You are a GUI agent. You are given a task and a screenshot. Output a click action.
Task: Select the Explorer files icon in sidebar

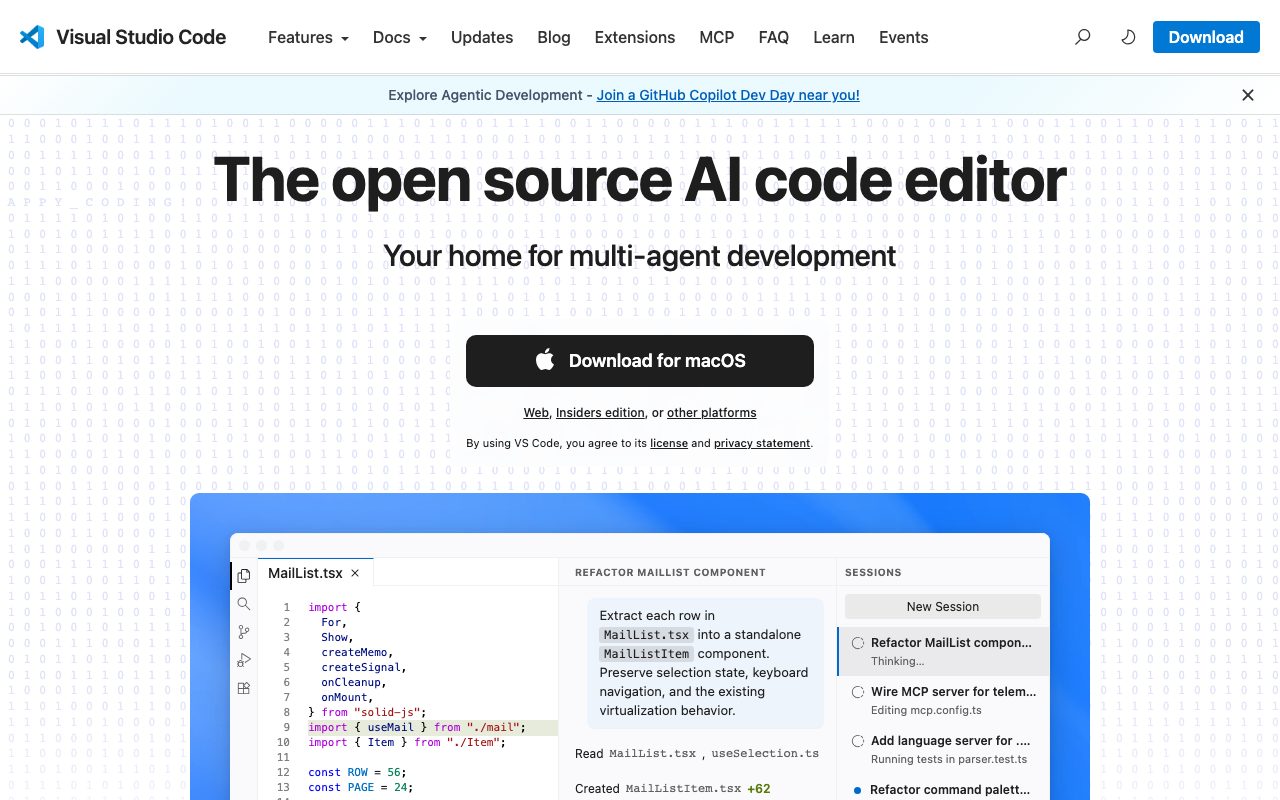[243, 576]
